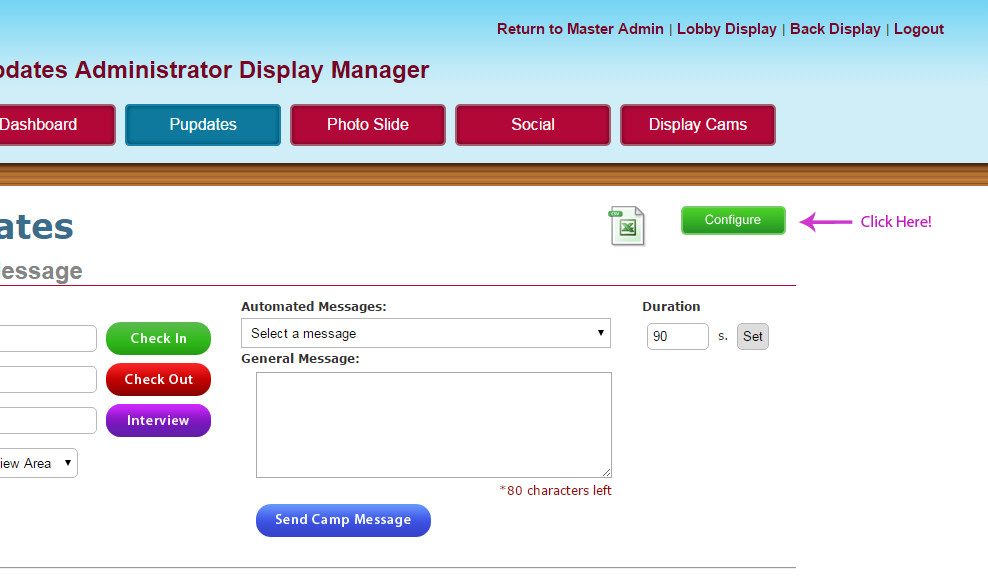Click the green Configure button
This screenshot has width=988, height=584.
point(733,220)
